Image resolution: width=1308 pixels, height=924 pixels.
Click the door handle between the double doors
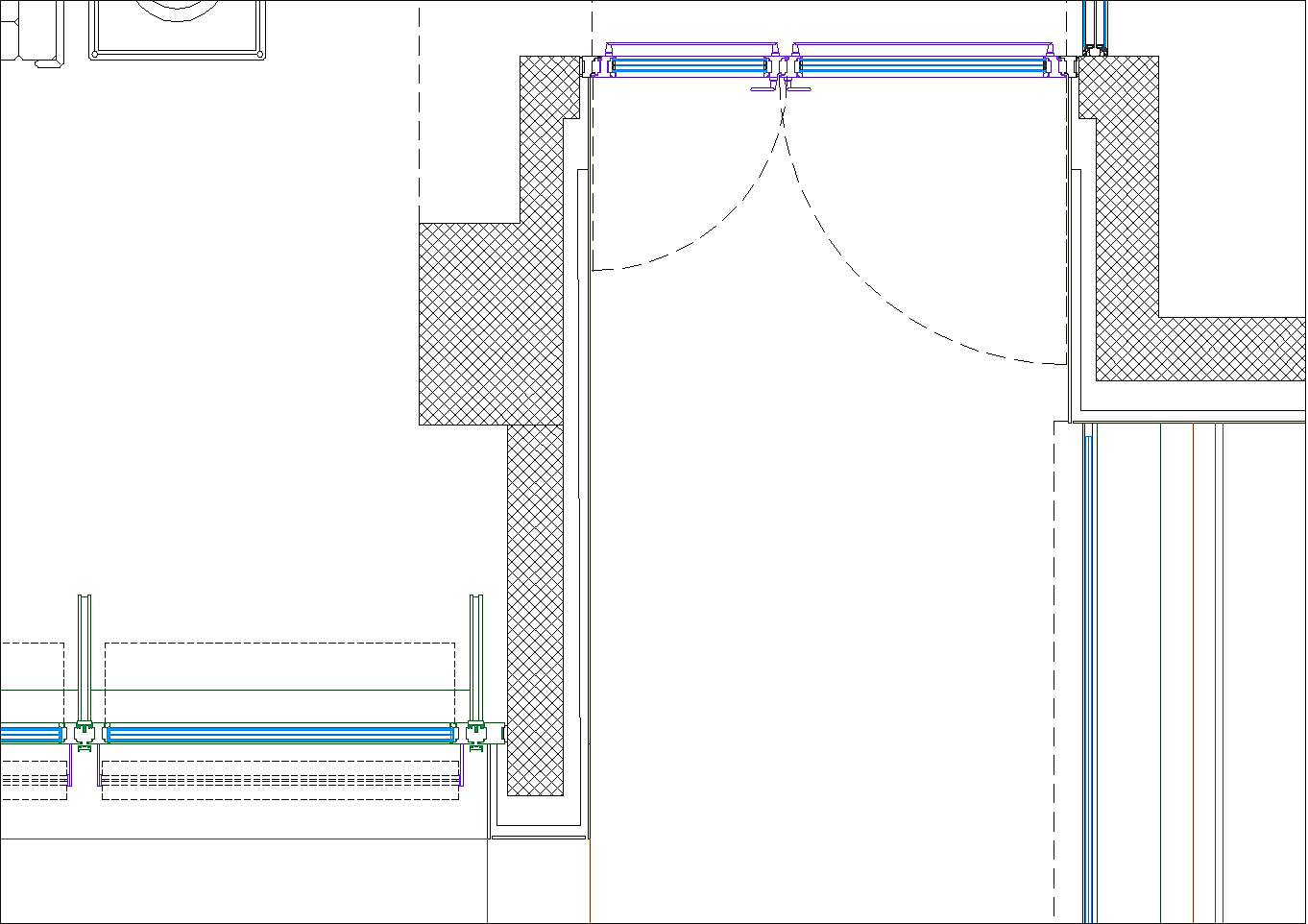[782, 88]
